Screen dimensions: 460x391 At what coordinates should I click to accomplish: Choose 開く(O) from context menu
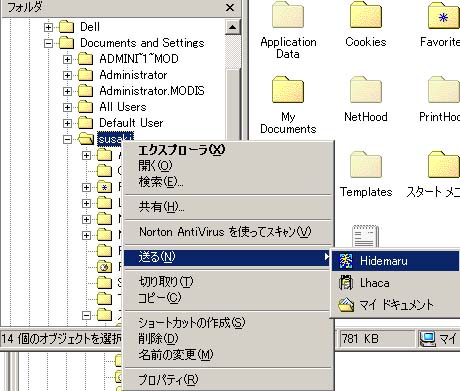click(x=228, y=165)
